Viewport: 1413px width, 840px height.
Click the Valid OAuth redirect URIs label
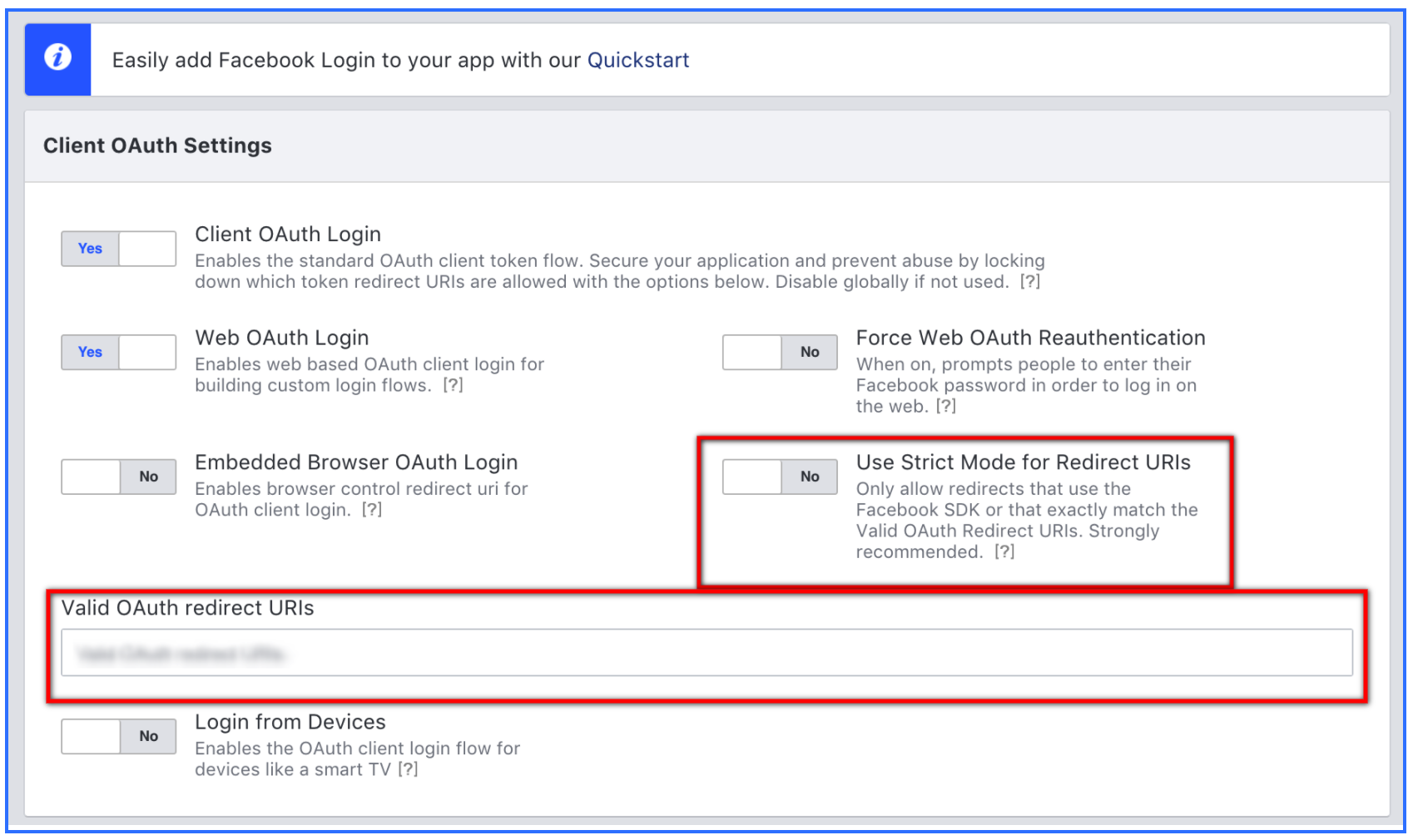click(187, 608)
